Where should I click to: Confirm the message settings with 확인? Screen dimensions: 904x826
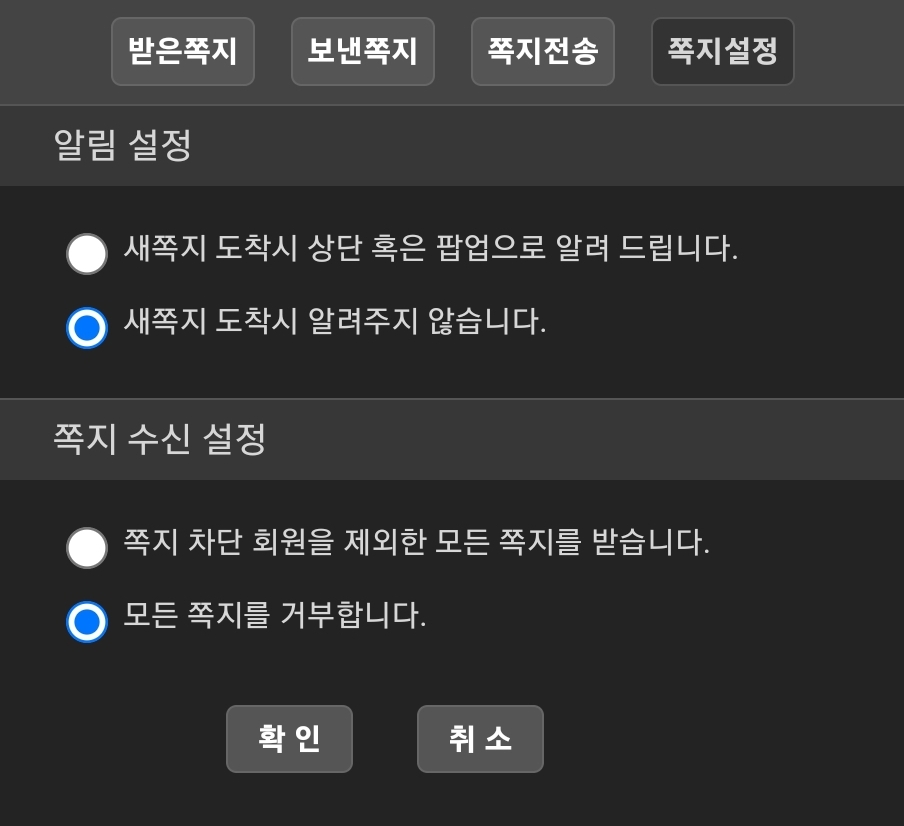(x=289, y=739)
